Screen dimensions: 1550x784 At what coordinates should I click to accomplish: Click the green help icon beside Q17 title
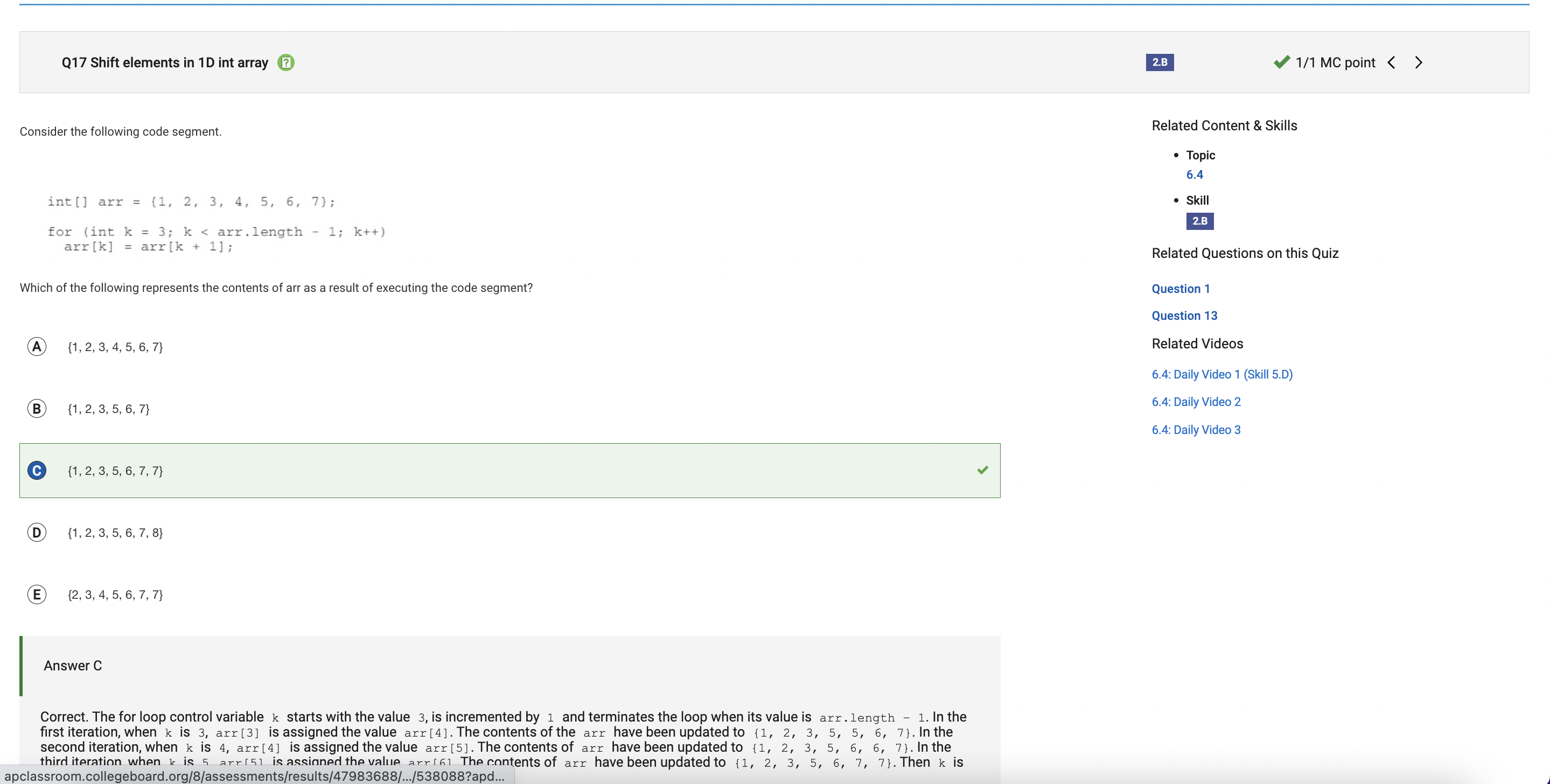coord(286,62)
